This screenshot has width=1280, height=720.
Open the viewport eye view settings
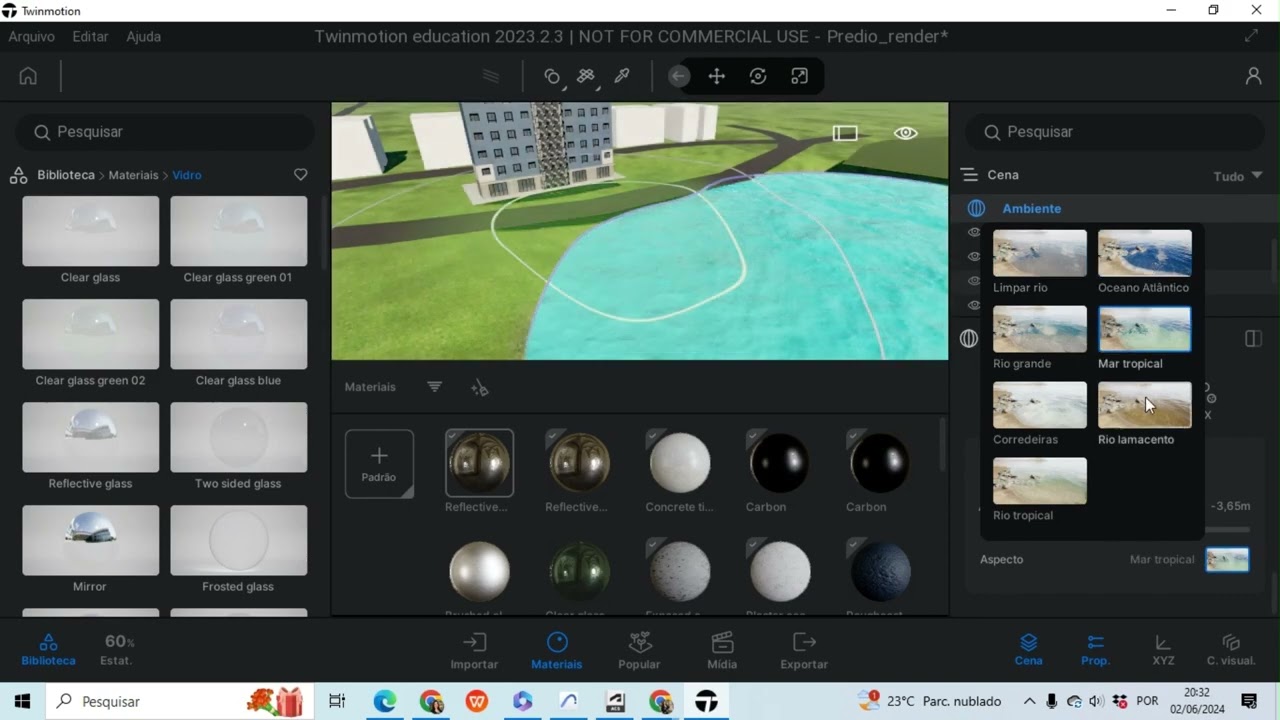pos(906,133)
